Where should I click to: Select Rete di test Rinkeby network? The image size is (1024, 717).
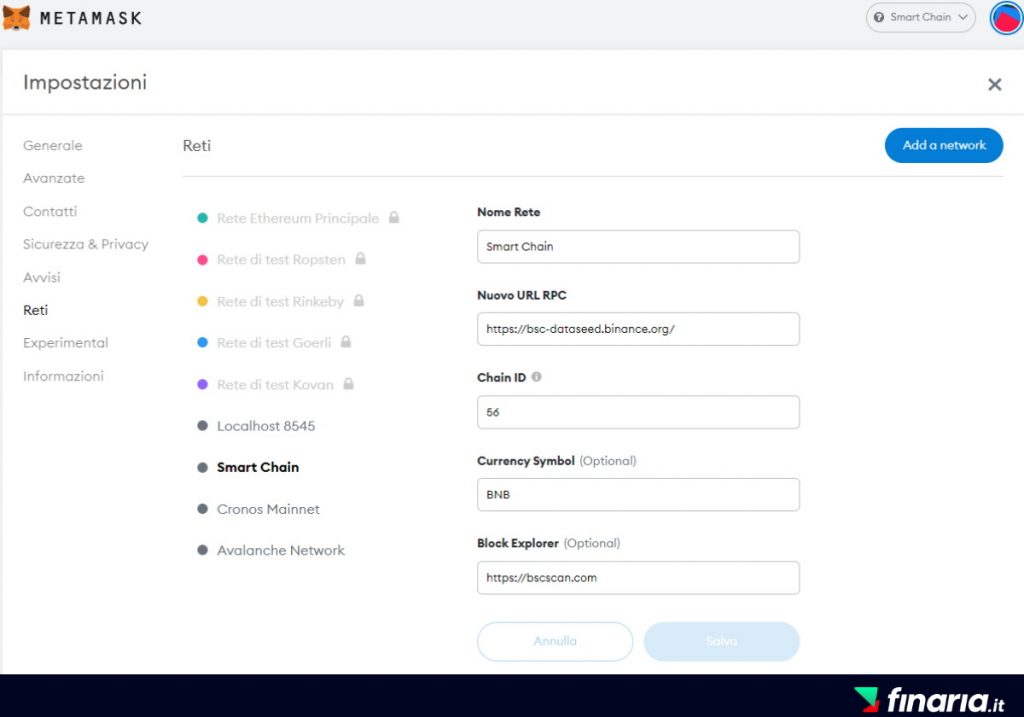(x=280, y=301)
